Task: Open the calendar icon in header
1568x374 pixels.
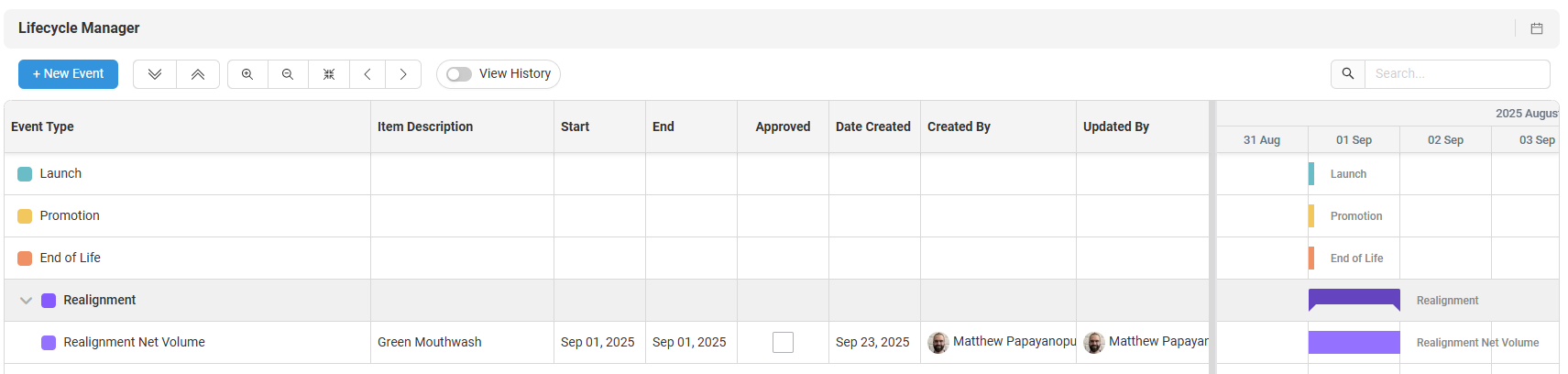Action: click(1537, 28)
